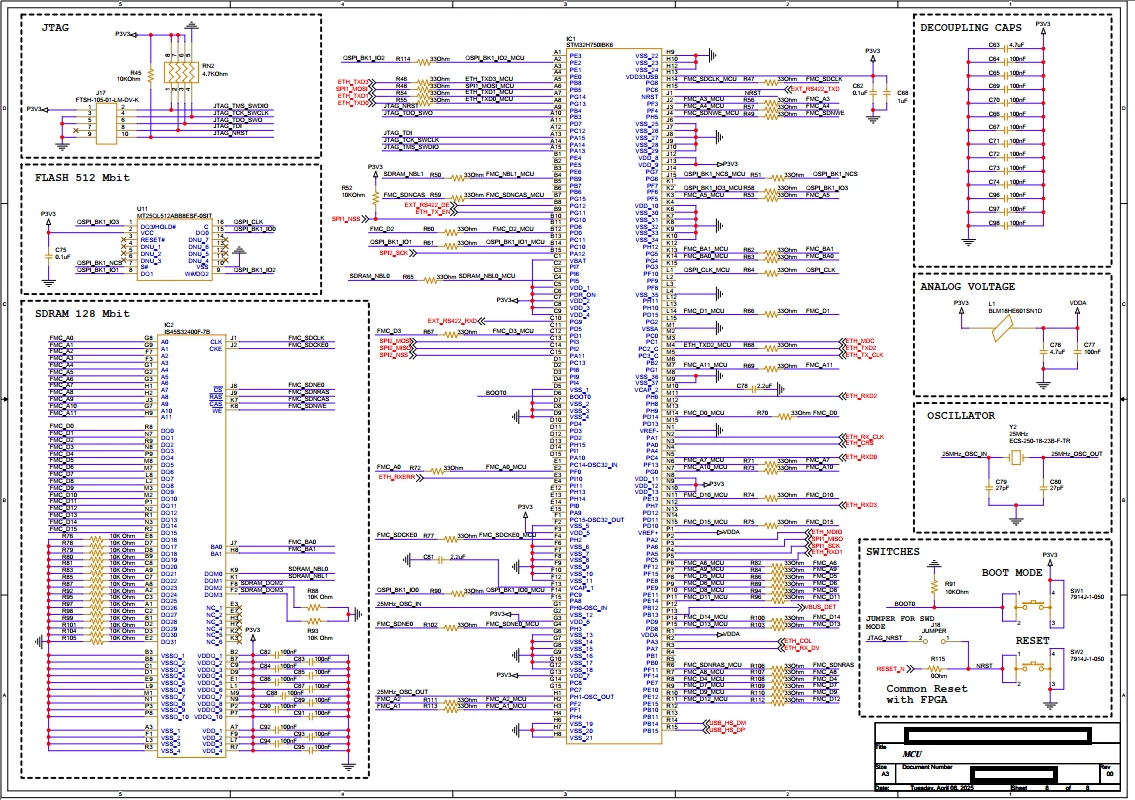Click the 25MHz_OSC_OUT label in Oscillator block
This screenshot has width=1135, height=800.
click(1076, 454)
